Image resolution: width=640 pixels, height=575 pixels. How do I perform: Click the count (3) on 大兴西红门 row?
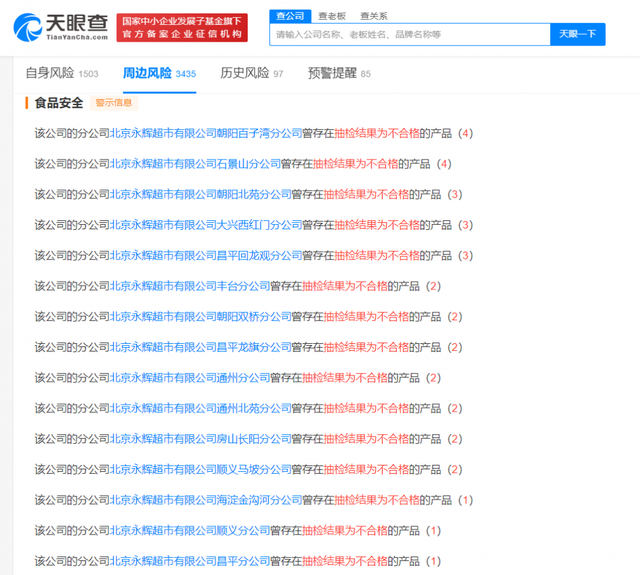point(465,225)
